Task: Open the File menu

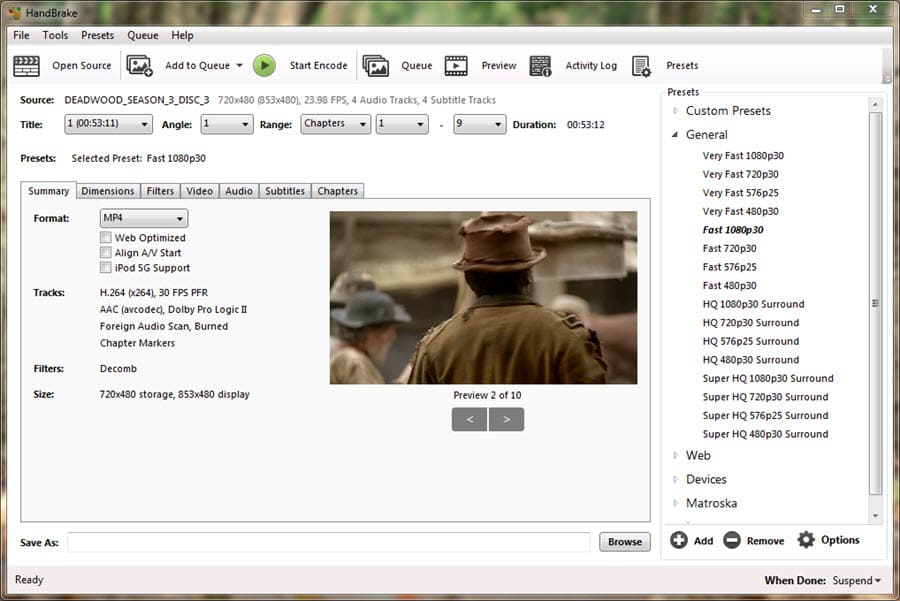Action: (21, 35)
